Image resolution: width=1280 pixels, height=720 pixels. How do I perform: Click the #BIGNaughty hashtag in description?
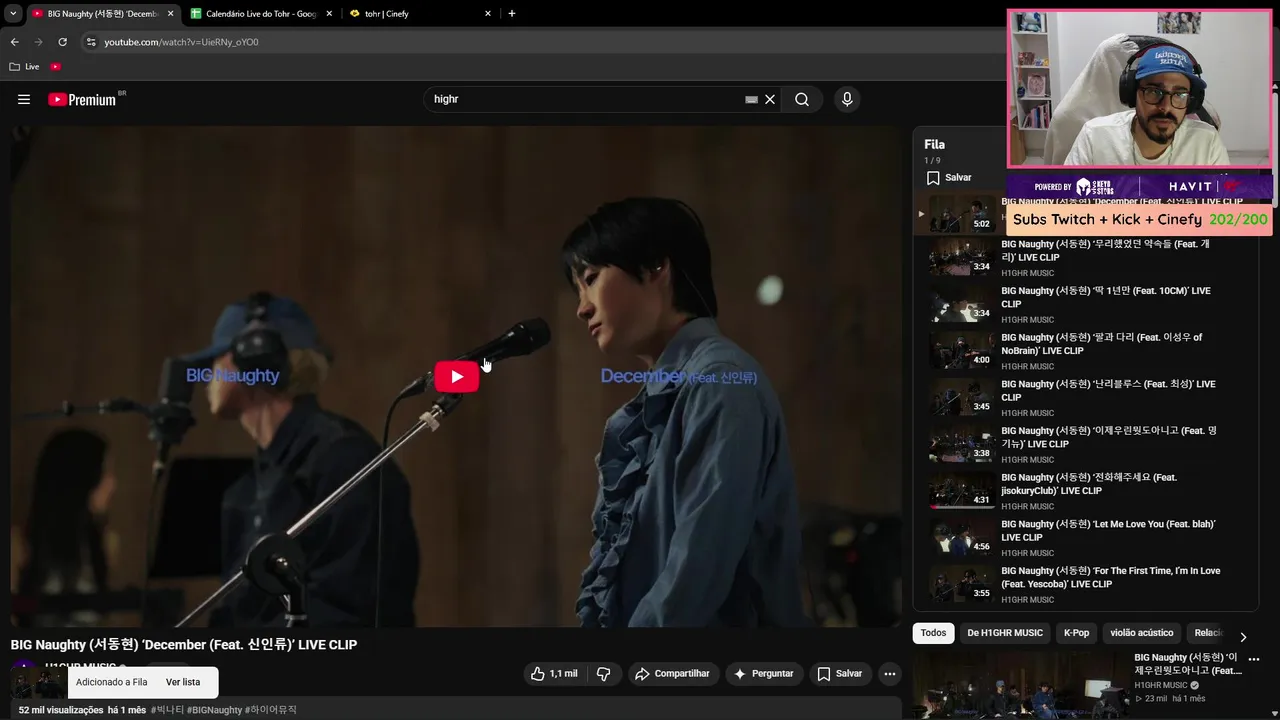(x=214, y=710)
